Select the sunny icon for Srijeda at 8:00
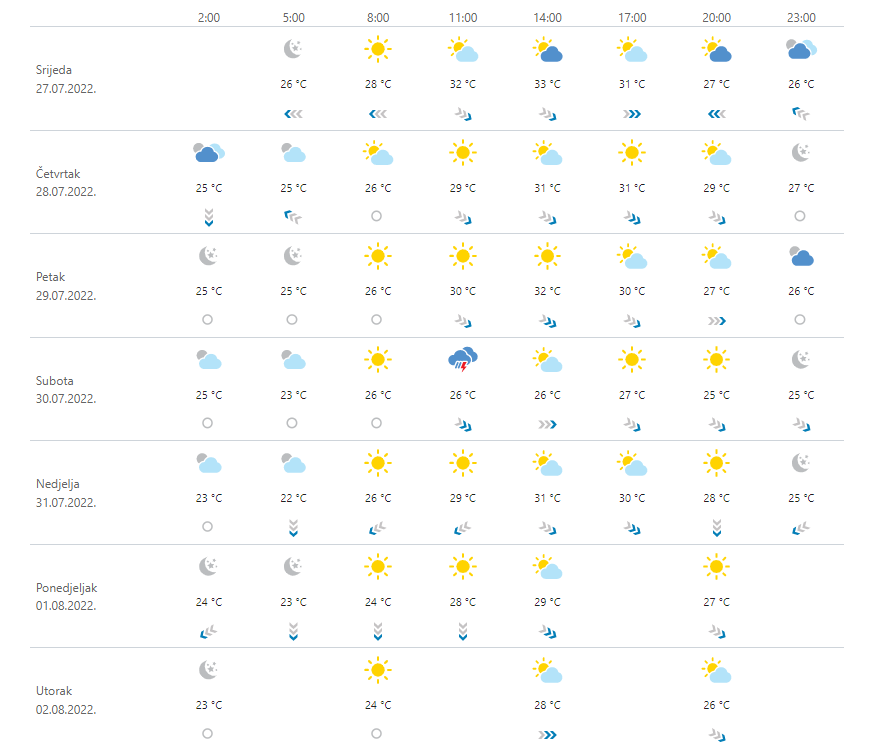Viewport: 893px width, 748px height. [x=377, y=49]
